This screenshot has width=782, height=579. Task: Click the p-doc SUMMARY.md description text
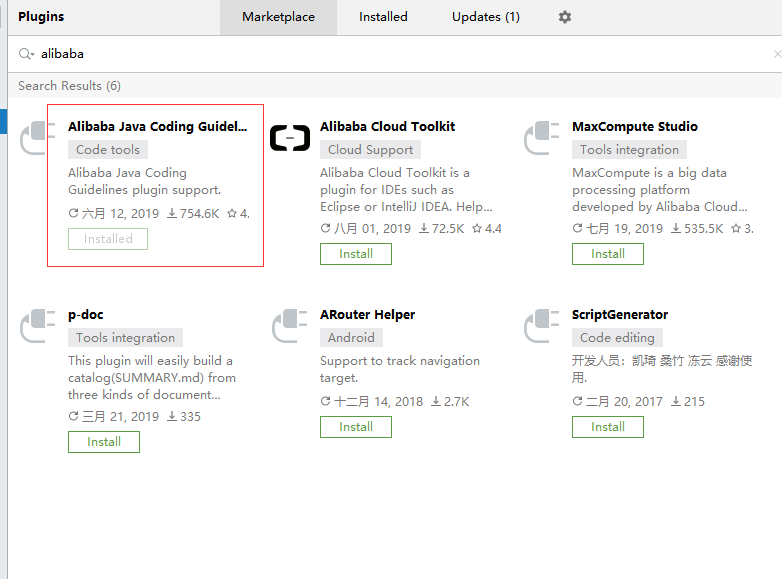pos(152,378)
